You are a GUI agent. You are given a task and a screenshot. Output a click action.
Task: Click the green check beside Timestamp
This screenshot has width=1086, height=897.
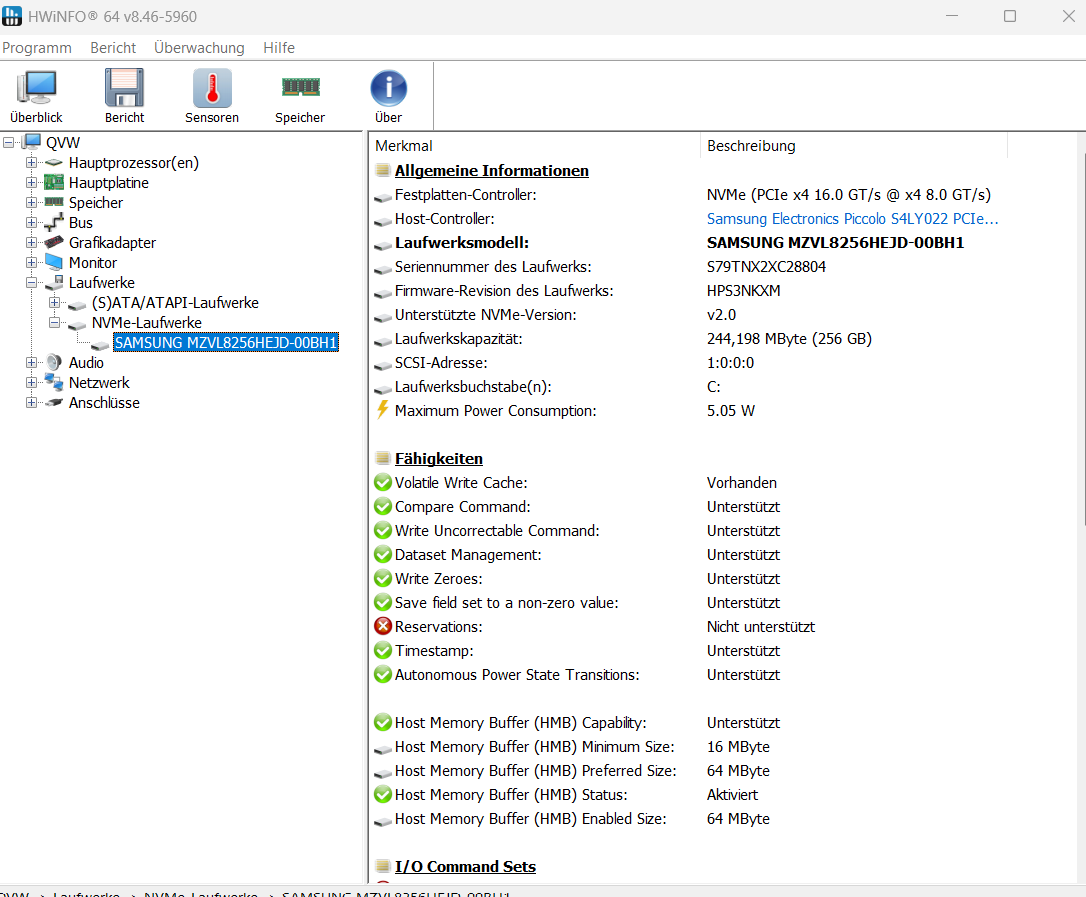[x=383, y=650]
